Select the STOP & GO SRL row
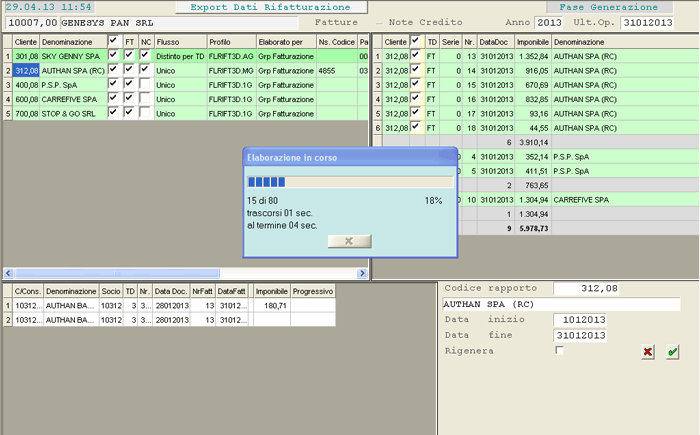 [186, 113]
